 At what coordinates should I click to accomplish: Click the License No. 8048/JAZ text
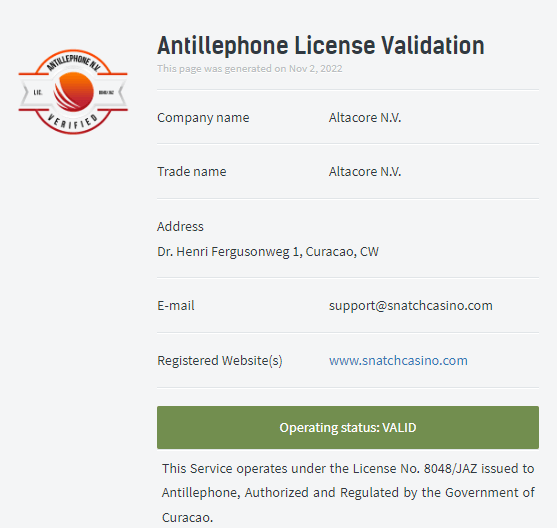coord(415,469)
